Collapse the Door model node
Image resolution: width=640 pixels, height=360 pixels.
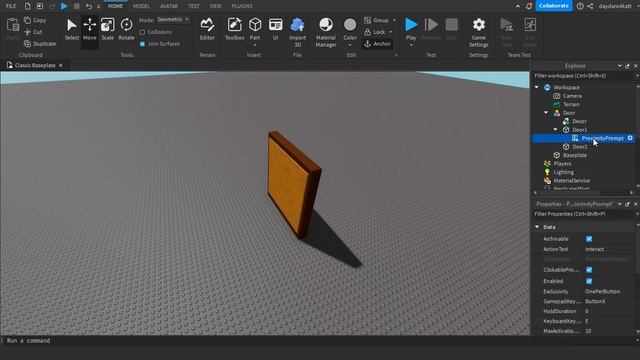click(546, 113)
